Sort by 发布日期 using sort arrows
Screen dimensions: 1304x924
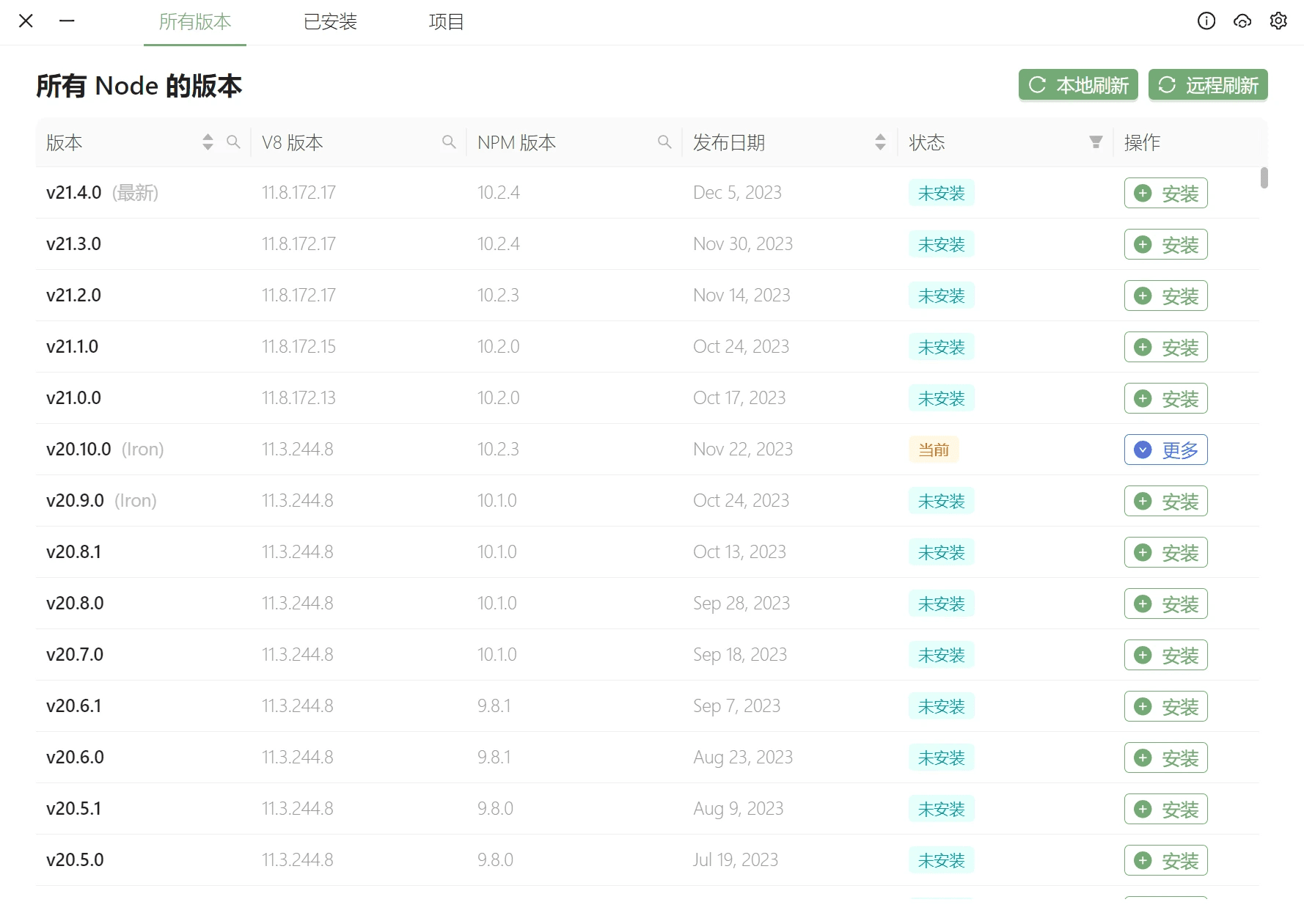[880, 142]
